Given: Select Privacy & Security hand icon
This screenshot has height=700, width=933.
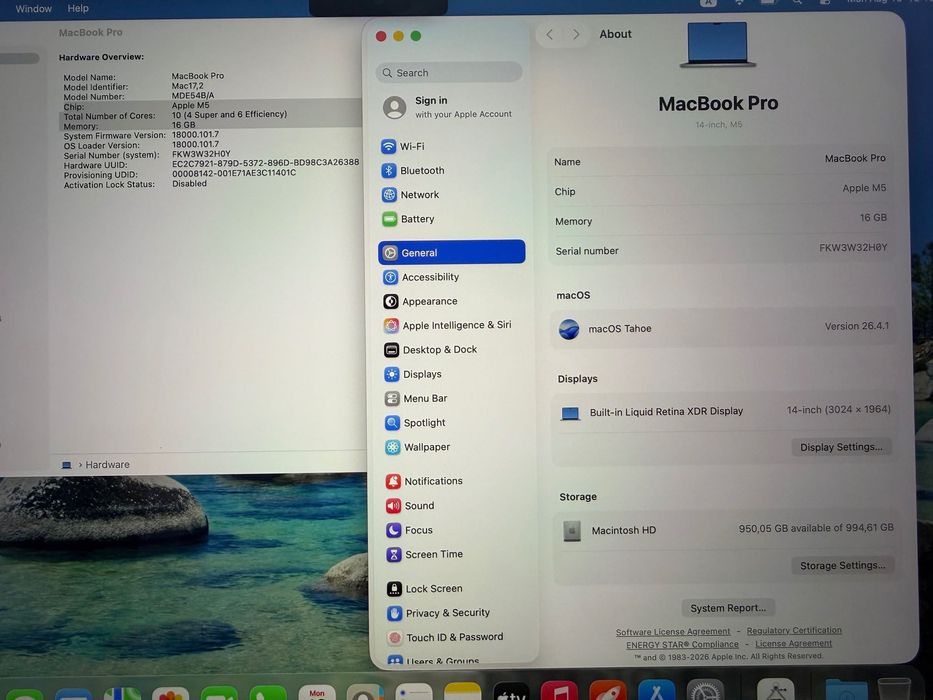Looking at the screenshot, I should pos(395,613).
